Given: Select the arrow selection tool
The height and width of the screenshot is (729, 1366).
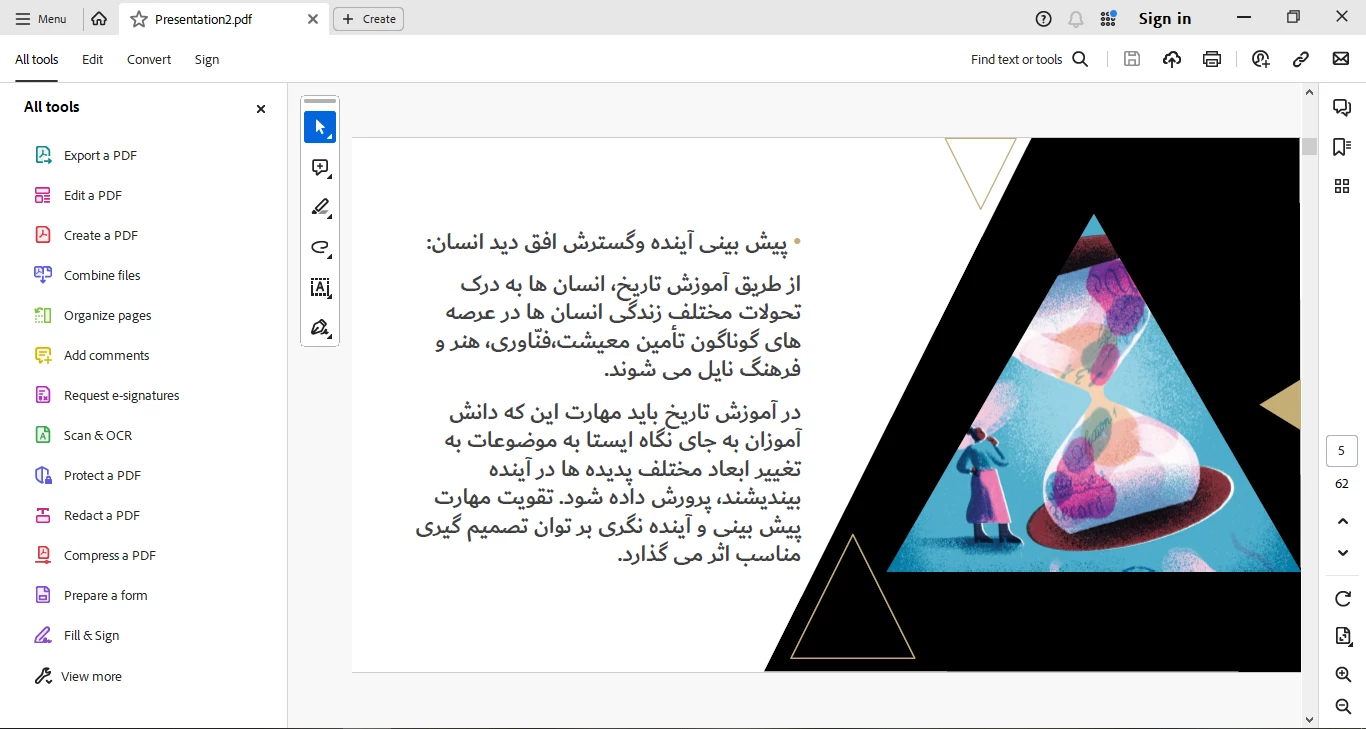Looking at the screenshot, I should [x=320, y=127].
